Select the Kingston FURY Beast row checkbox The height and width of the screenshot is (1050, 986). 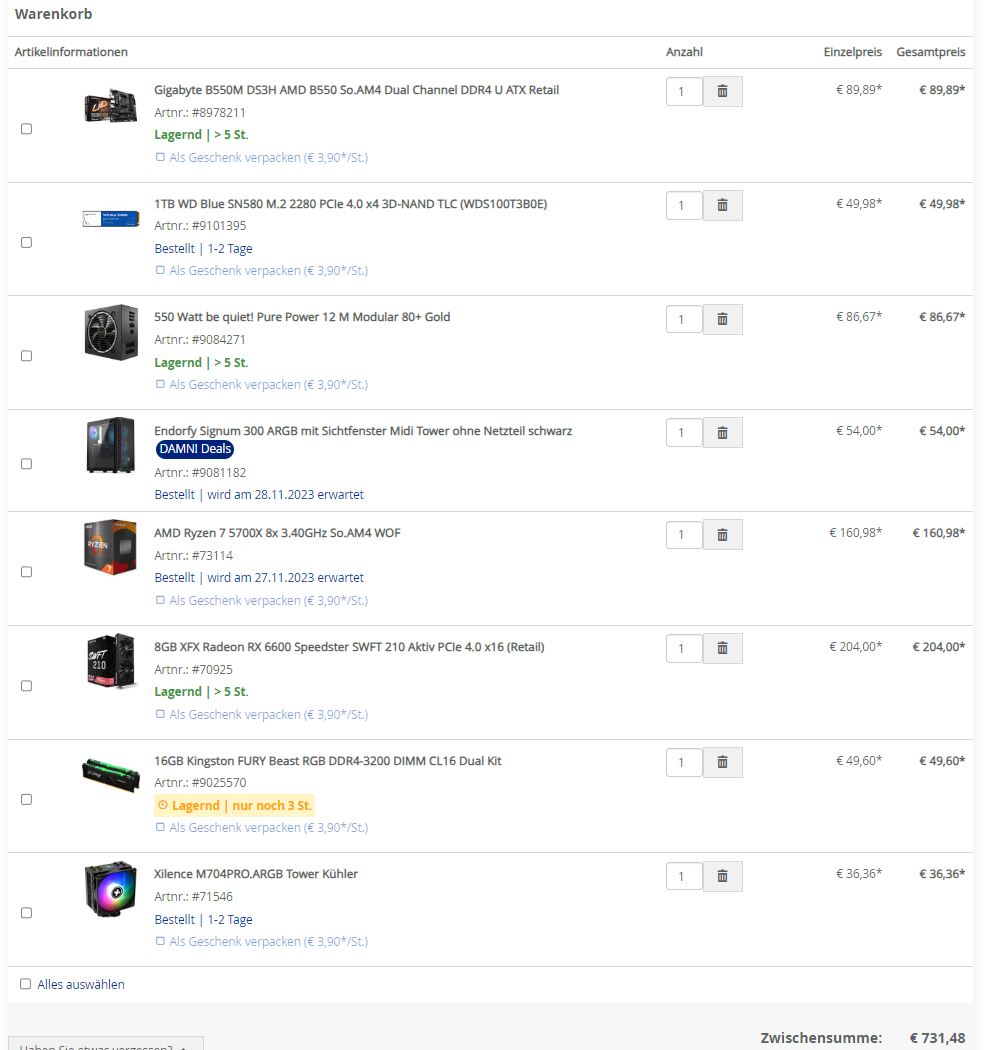[26, 800]
